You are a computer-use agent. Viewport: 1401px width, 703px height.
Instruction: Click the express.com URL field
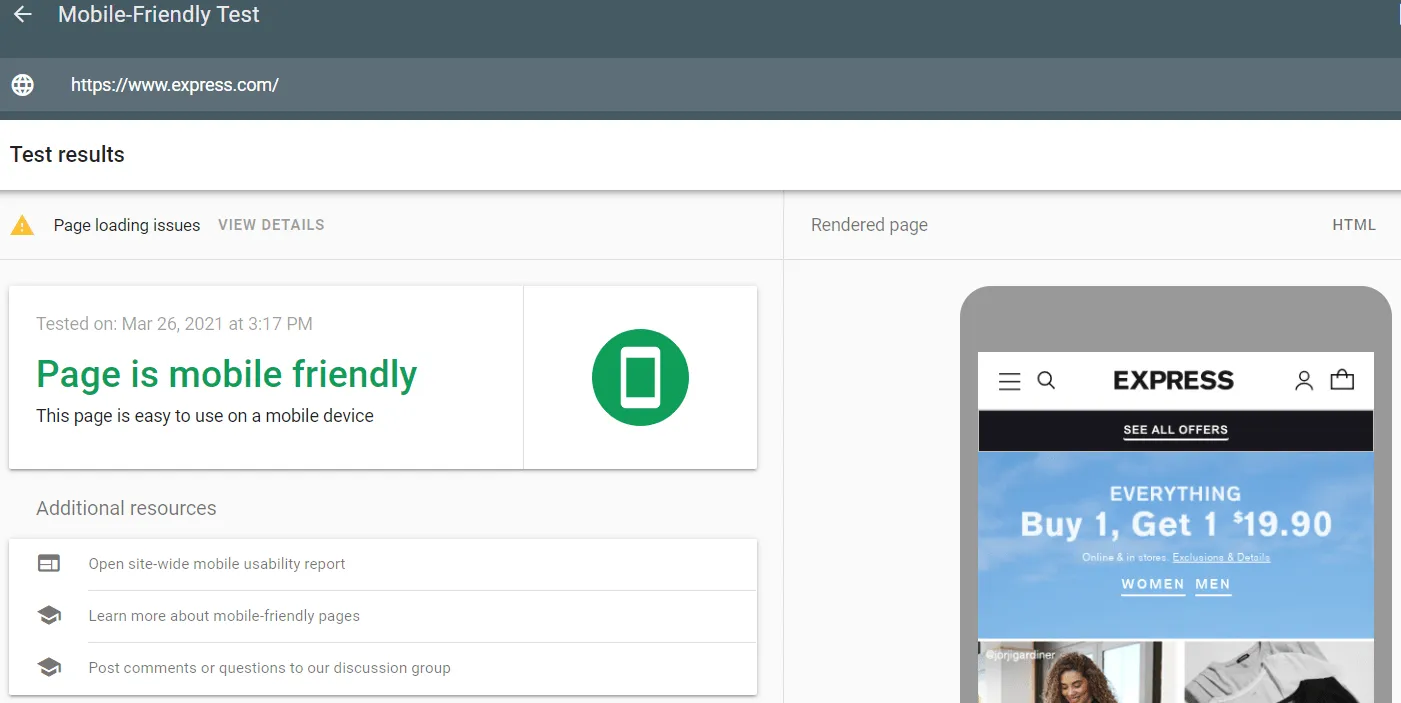(175, 85)
